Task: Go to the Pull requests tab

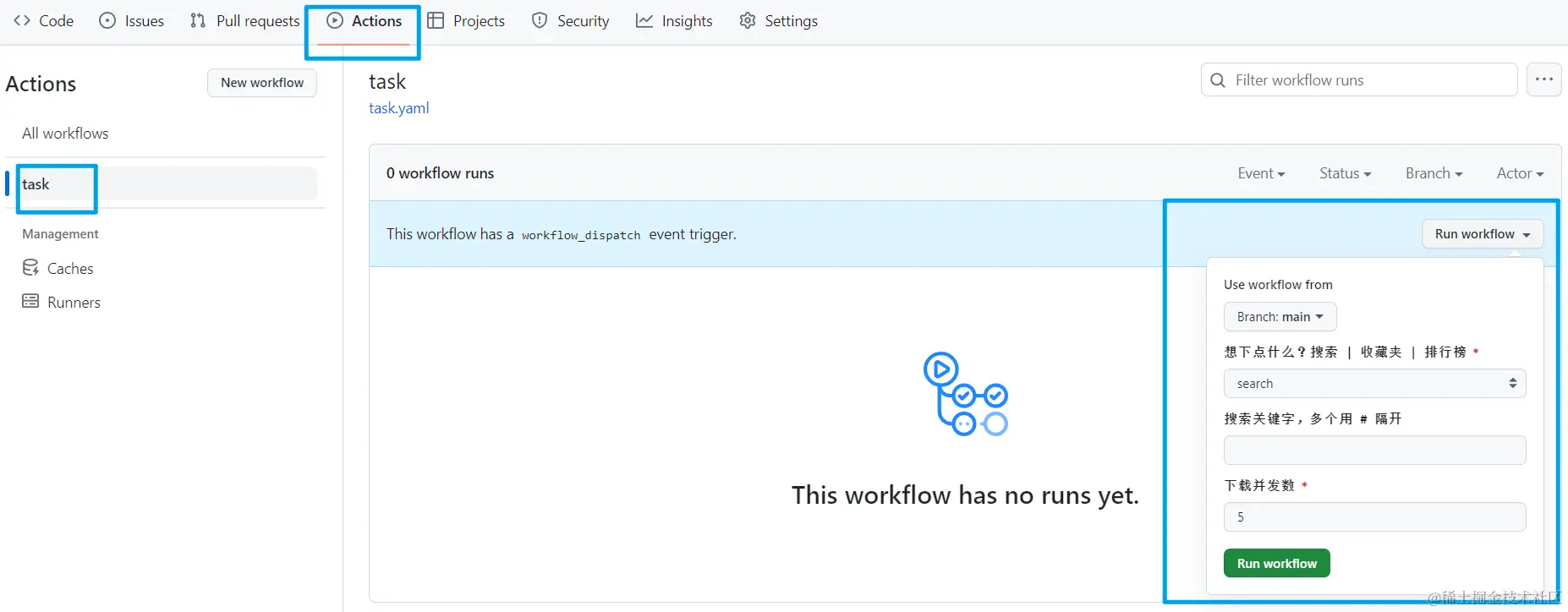Action: pos(244,21)
